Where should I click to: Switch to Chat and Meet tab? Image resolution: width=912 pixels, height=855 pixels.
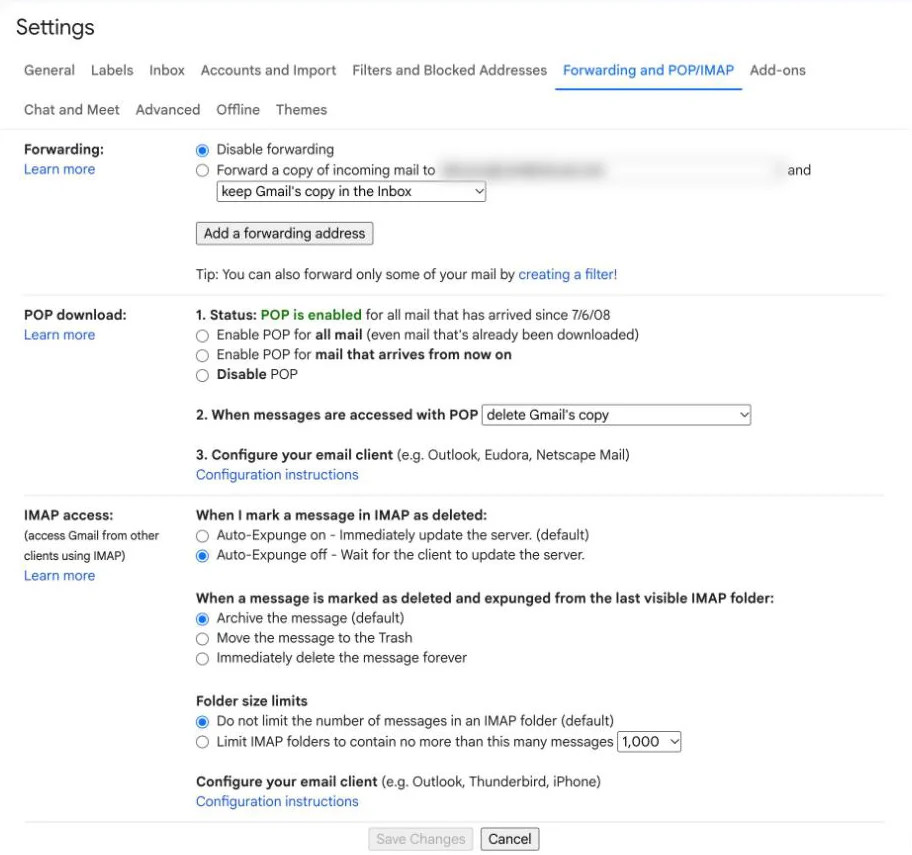[x=72, y=110]
